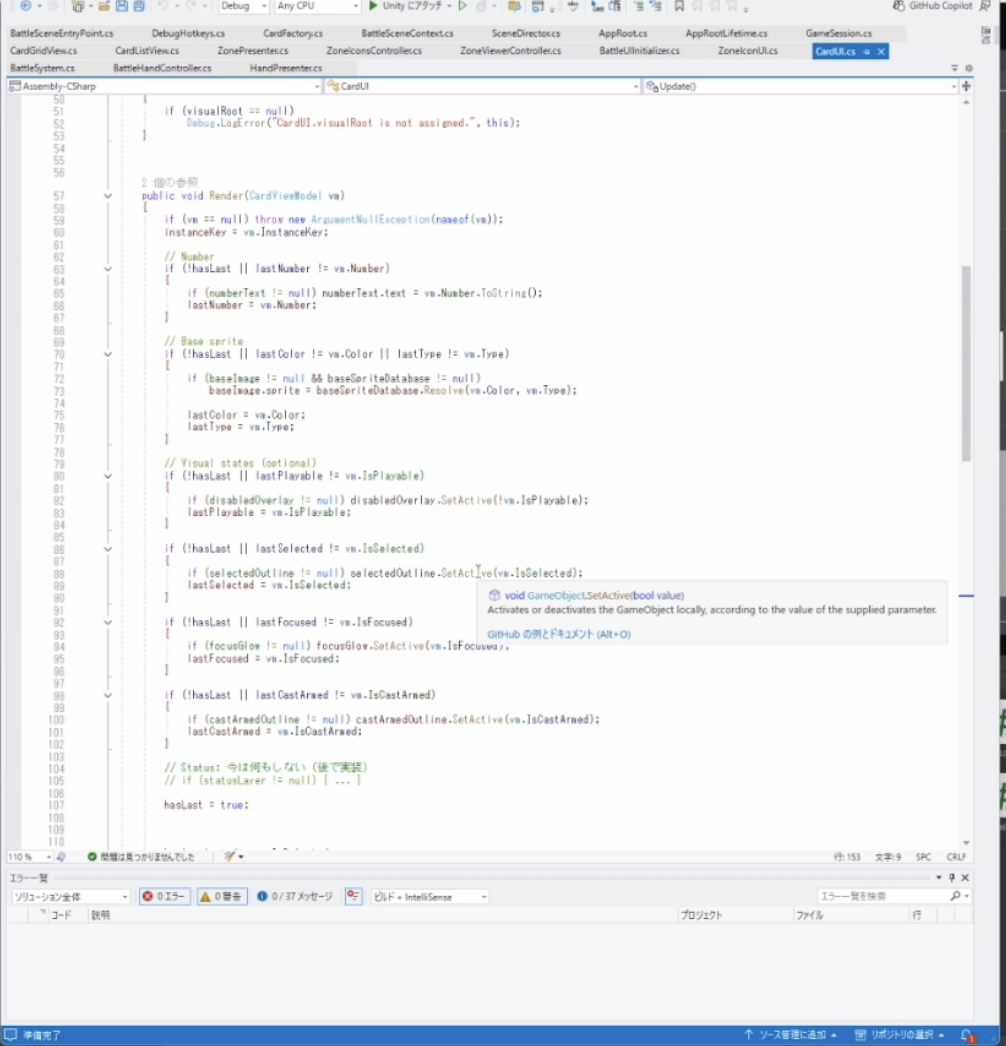Click the GitHub examples and documentation link
The width and height of the screenshot is (1006, 1046).
point(558,634)
